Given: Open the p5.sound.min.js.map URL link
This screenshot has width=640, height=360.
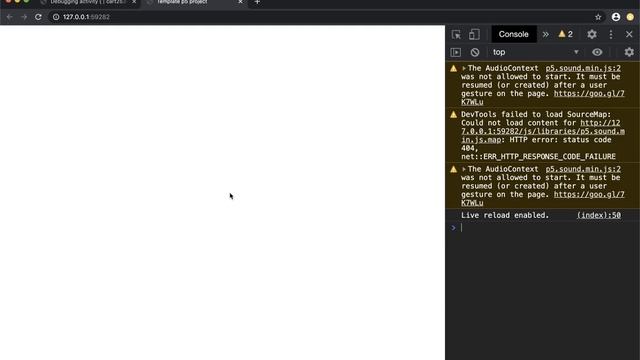Looking at the screenshot, I should tap(543, 131).
